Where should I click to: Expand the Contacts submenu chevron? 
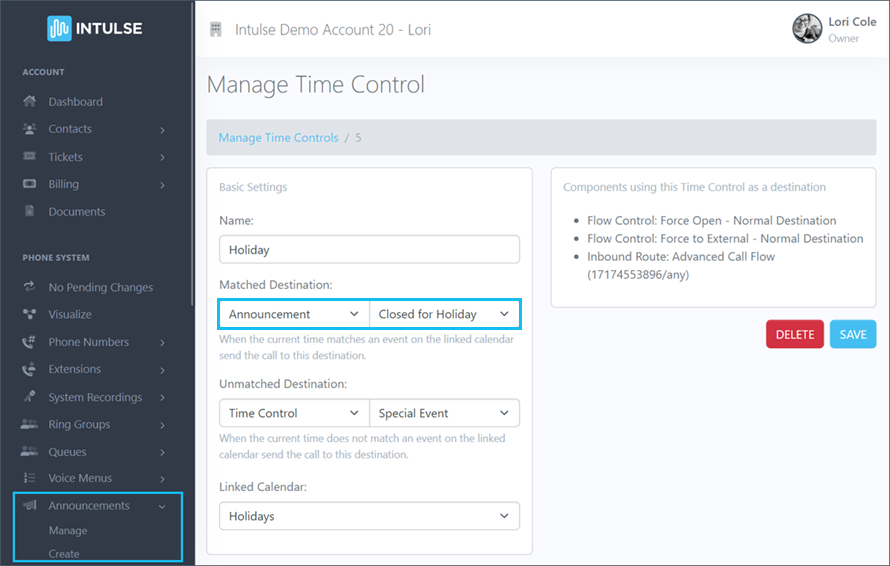click(162, 130)
